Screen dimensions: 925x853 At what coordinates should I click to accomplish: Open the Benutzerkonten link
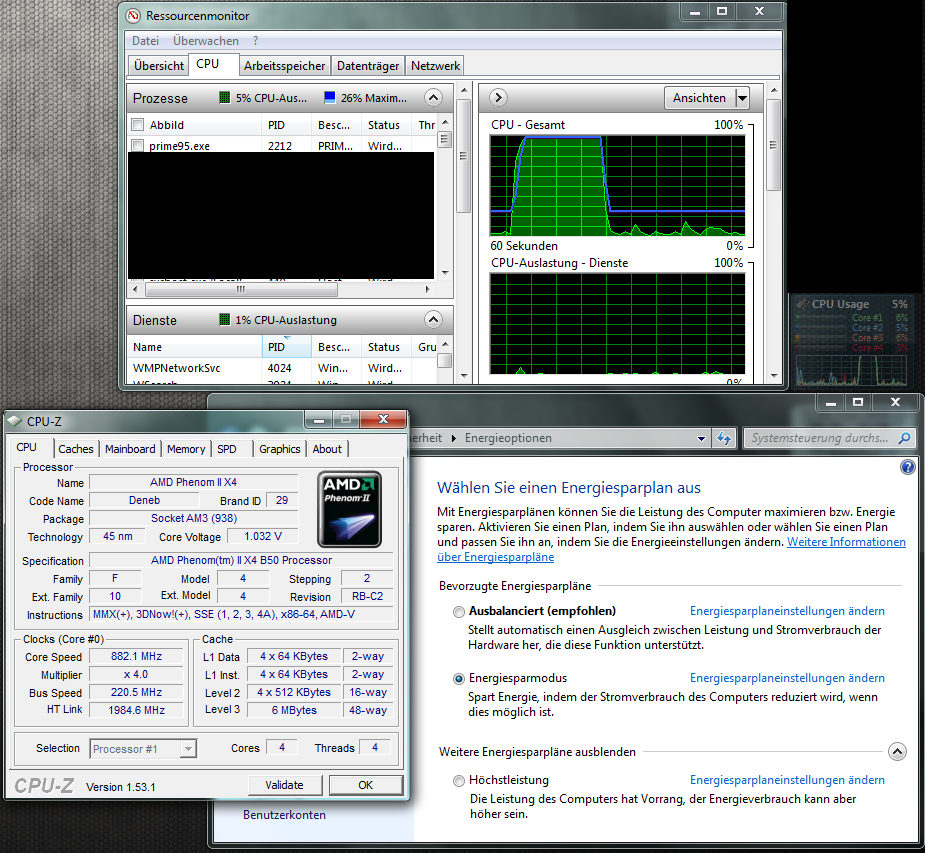(284, 815)
